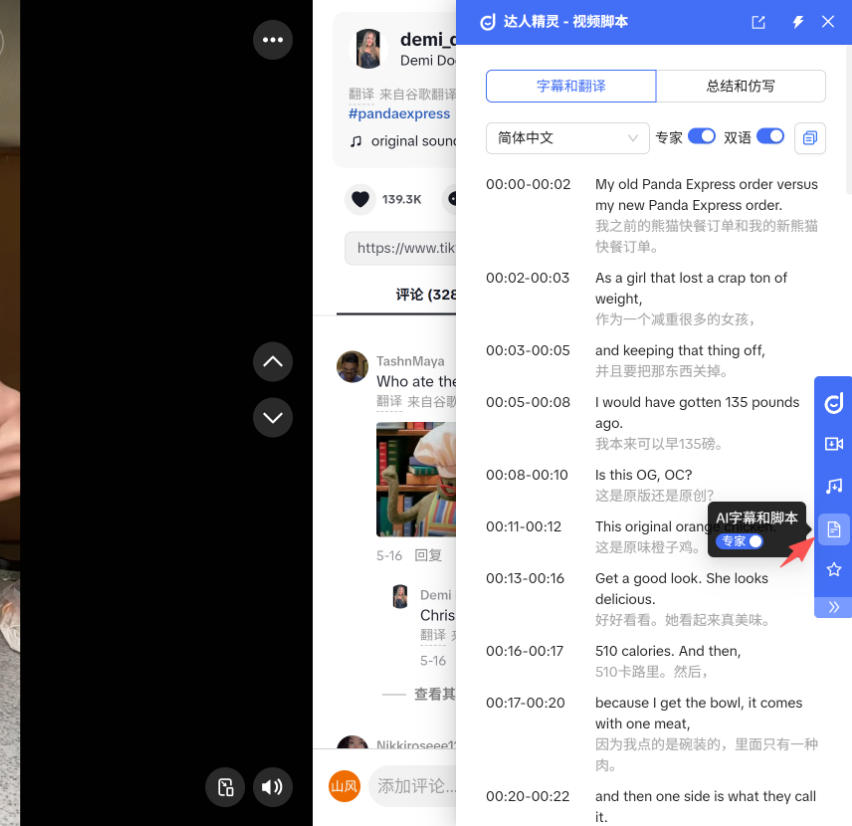Click TashnMaya's comment avatar

352,366
